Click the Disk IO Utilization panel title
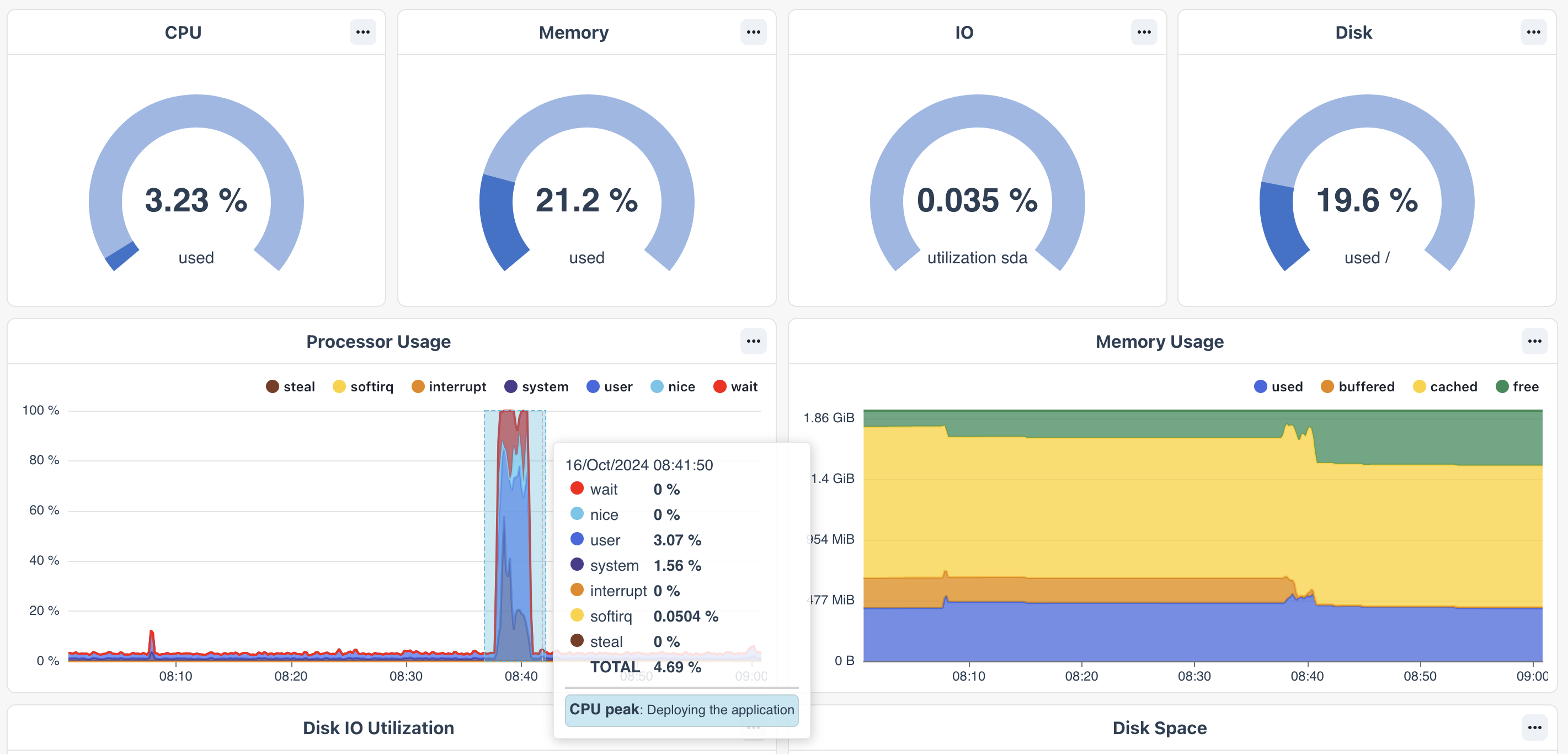 [378, 728]
